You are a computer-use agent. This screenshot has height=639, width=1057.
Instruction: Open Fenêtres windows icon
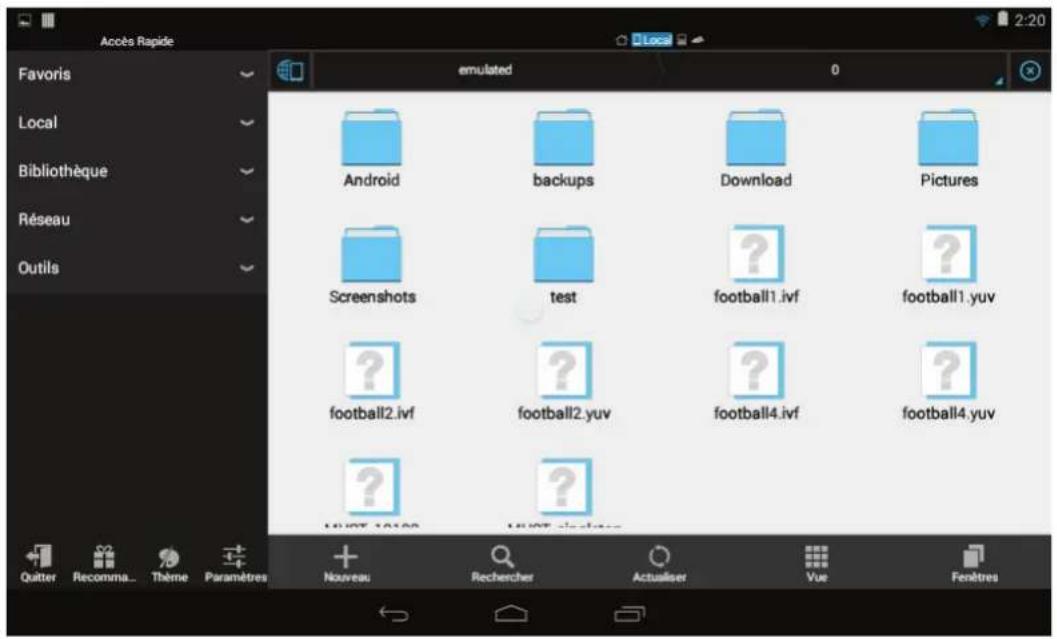(974, 564)
